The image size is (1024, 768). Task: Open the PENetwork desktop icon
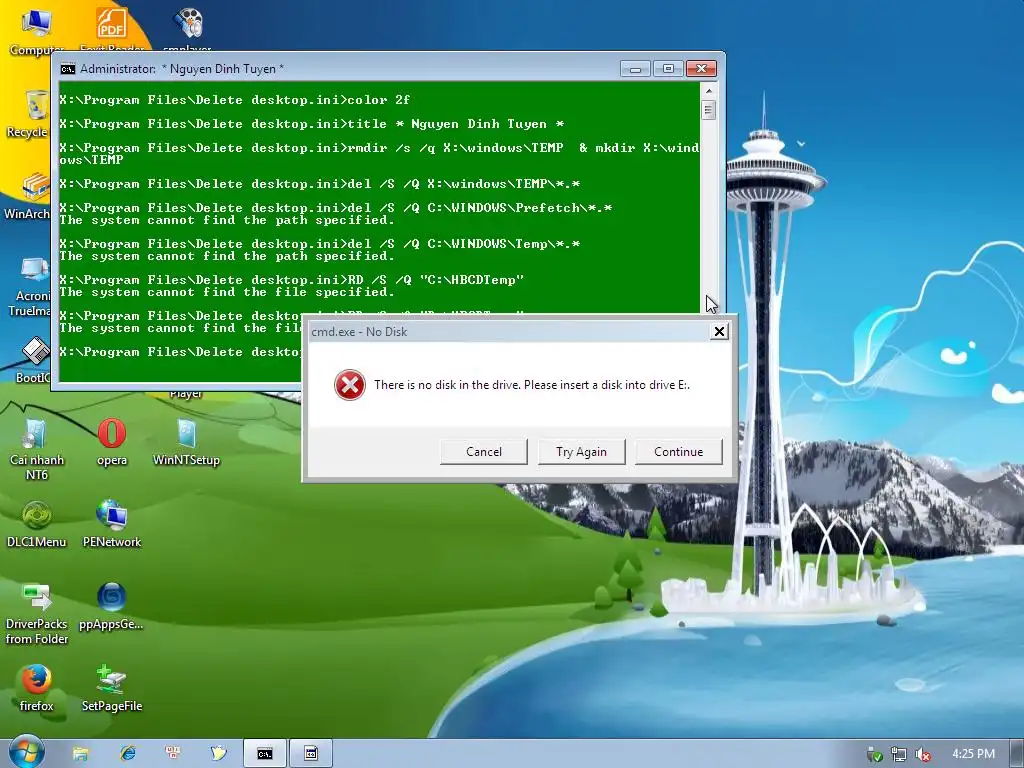click(x=112, y=524)
